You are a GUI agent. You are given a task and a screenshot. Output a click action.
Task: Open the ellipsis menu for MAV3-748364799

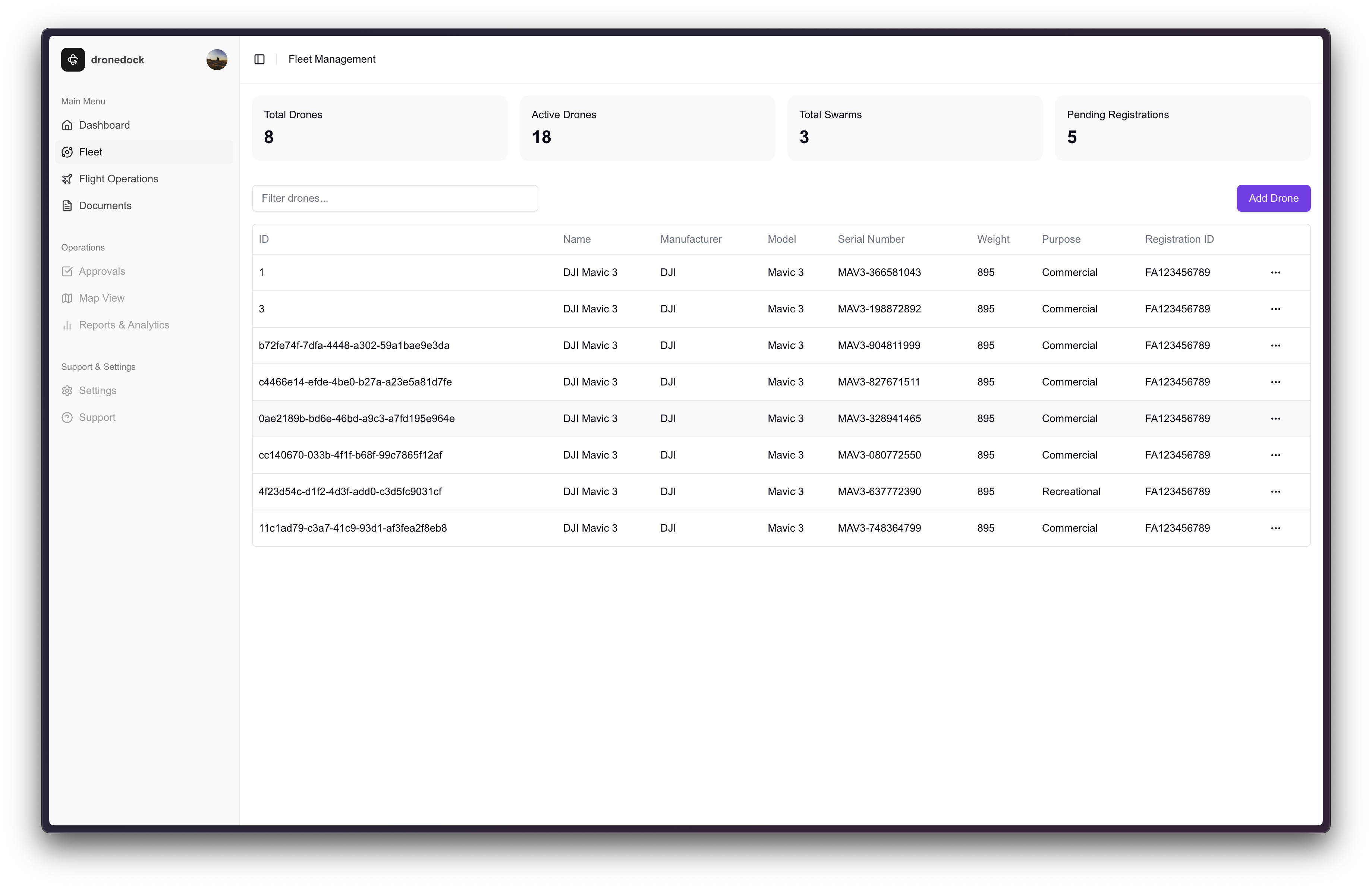pos(1275,528)
